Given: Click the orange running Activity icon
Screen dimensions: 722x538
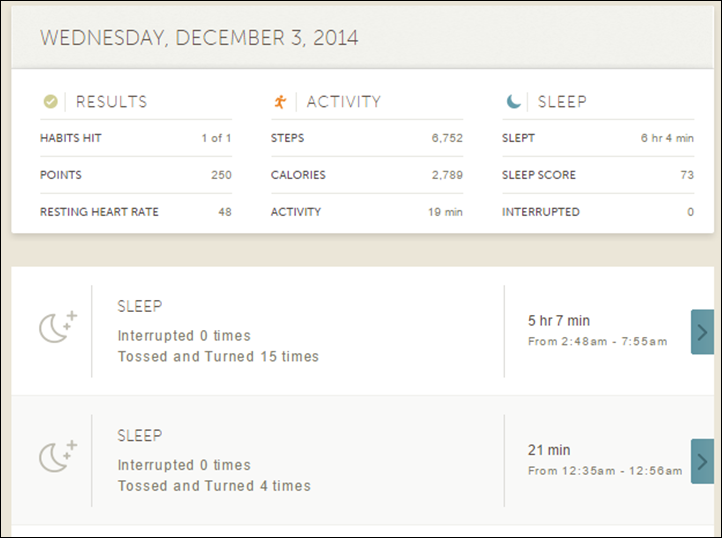Looking at the screenshot, I should tap(280, 101).
